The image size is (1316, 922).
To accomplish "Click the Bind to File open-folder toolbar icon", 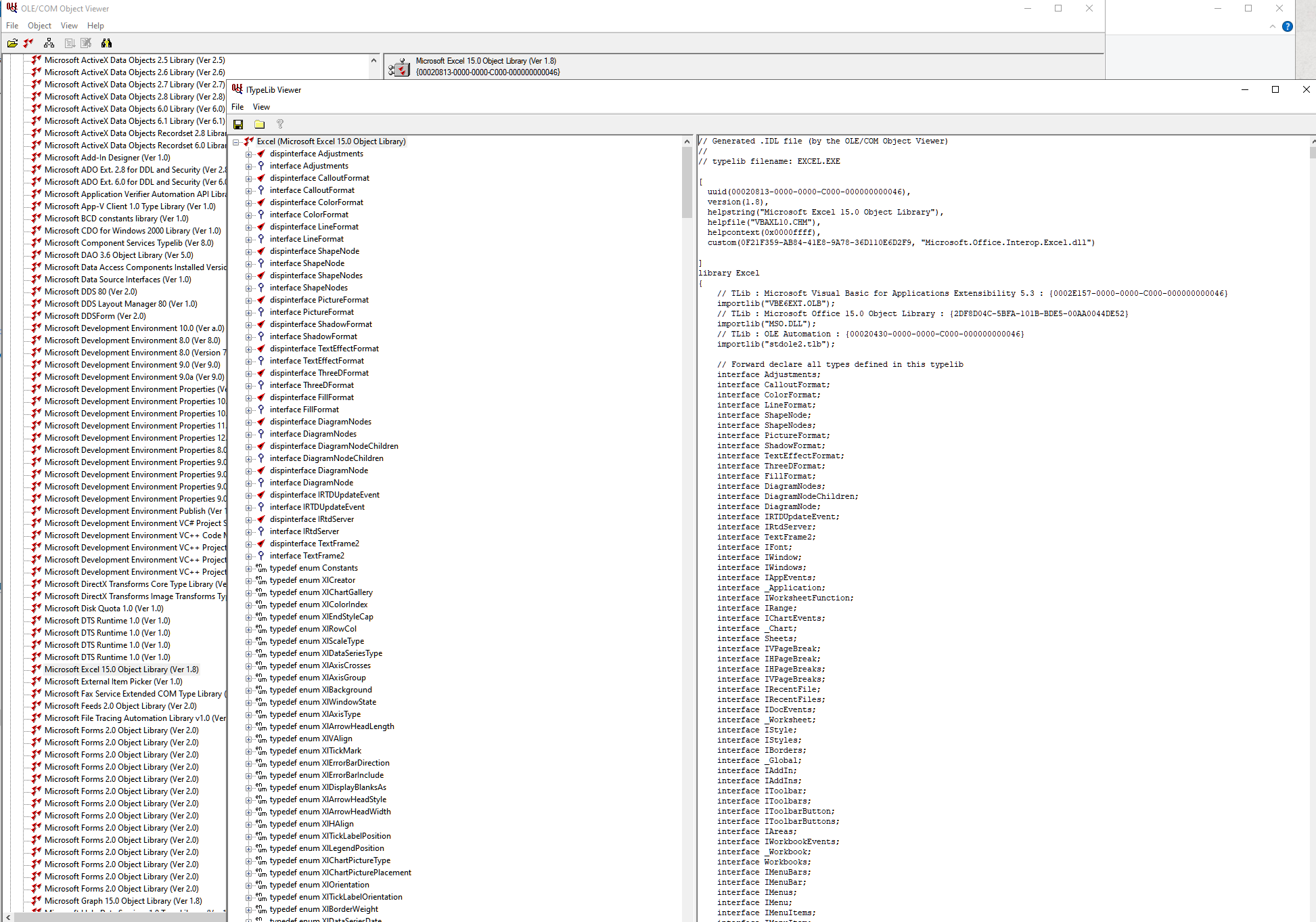I will 12,43.
